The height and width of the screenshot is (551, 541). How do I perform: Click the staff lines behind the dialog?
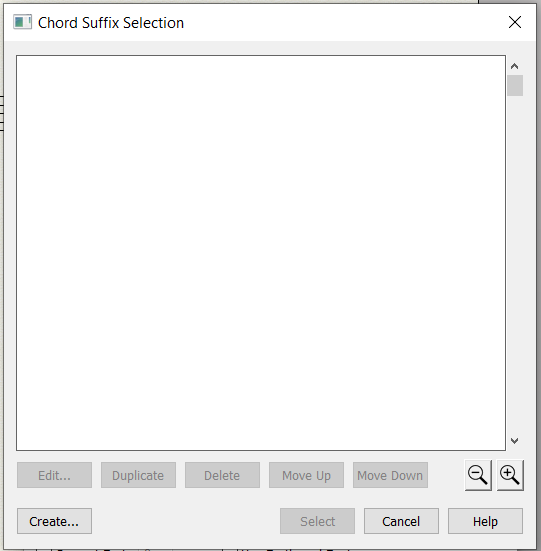[x=1, y=113]
